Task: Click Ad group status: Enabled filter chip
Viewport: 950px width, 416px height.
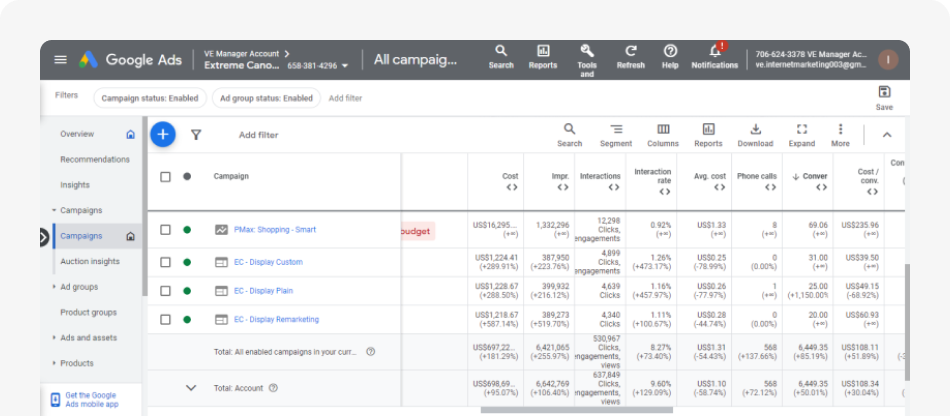Action: point(266,98)
